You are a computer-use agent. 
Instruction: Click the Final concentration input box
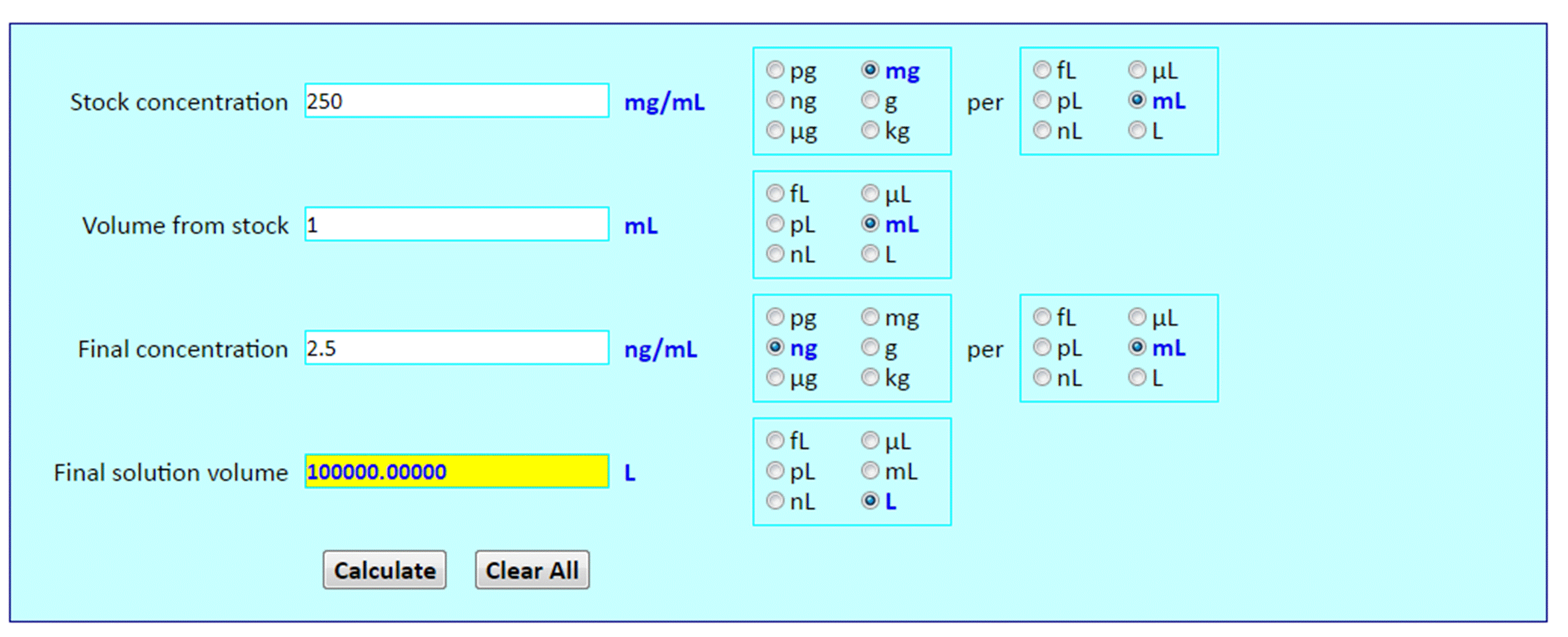coord(457,348)
